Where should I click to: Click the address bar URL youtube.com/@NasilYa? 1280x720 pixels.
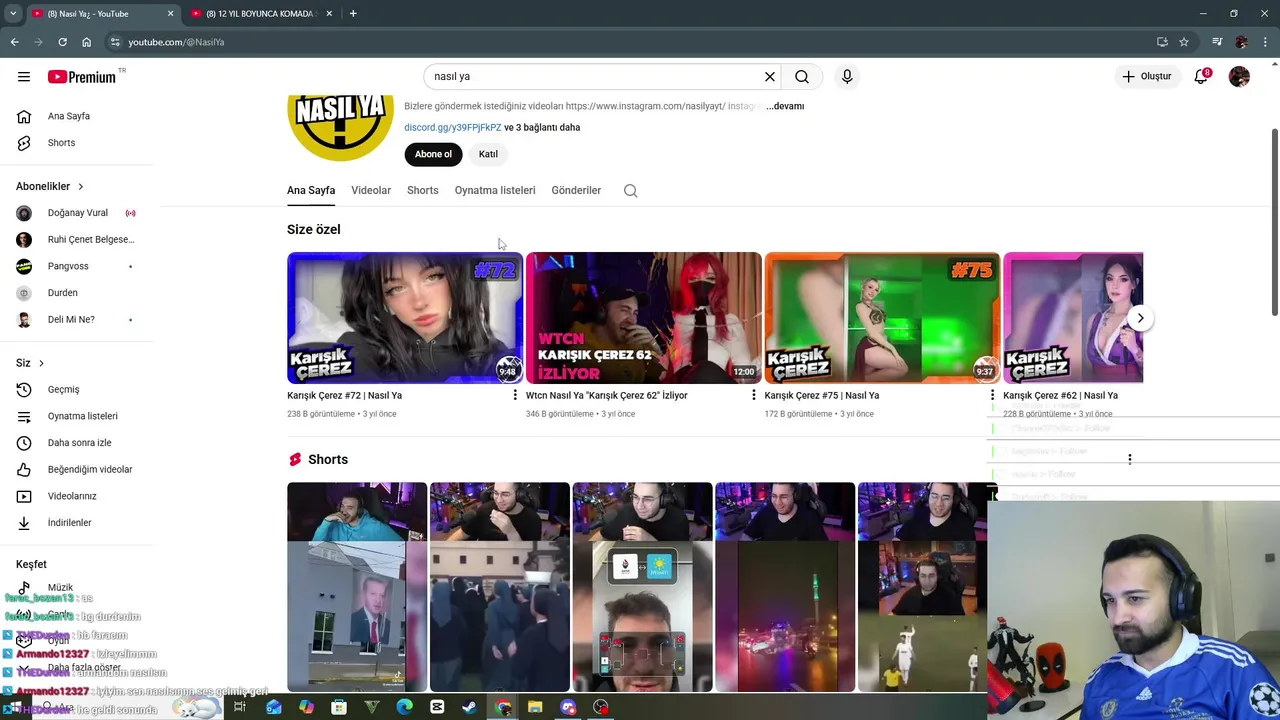[176, 42]
